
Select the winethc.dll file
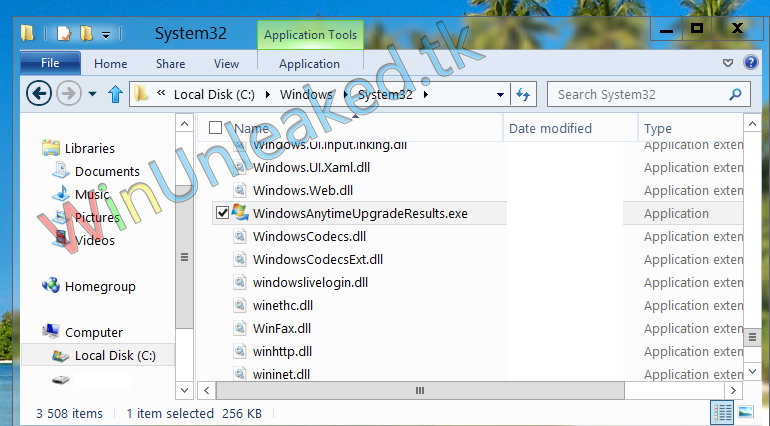[283, 306]
